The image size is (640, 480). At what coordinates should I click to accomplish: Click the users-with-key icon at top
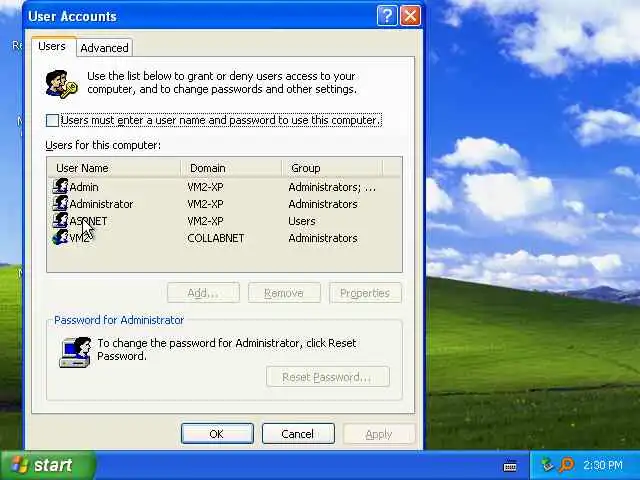(x=61, y=84)
